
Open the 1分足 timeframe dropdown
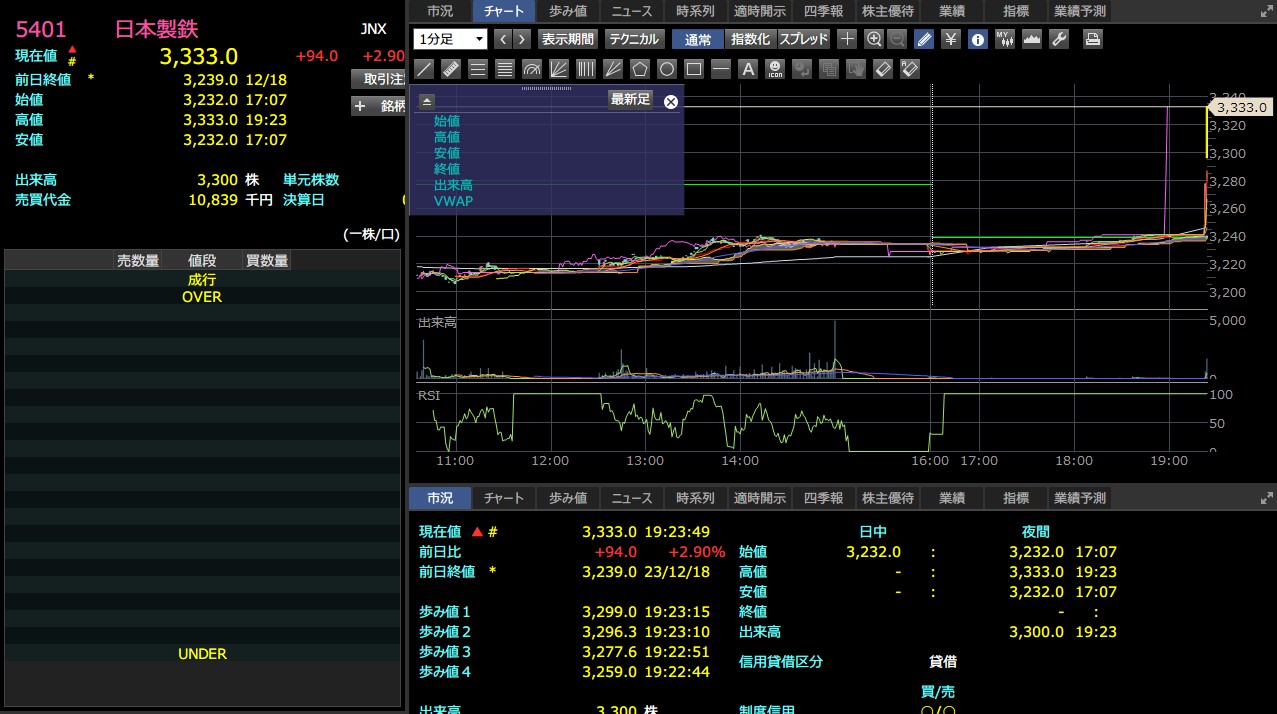pyautogui.click(x=450, y=39)
